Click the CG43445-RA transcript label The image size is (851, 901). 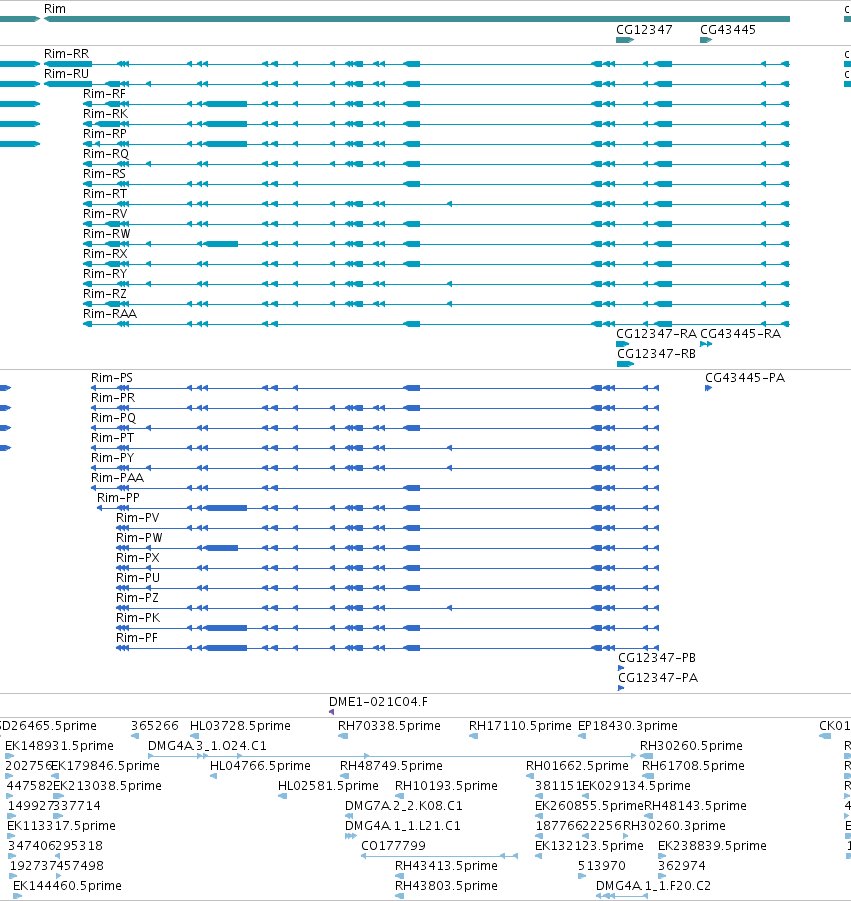pyautogui.click(x=740, y=334)
